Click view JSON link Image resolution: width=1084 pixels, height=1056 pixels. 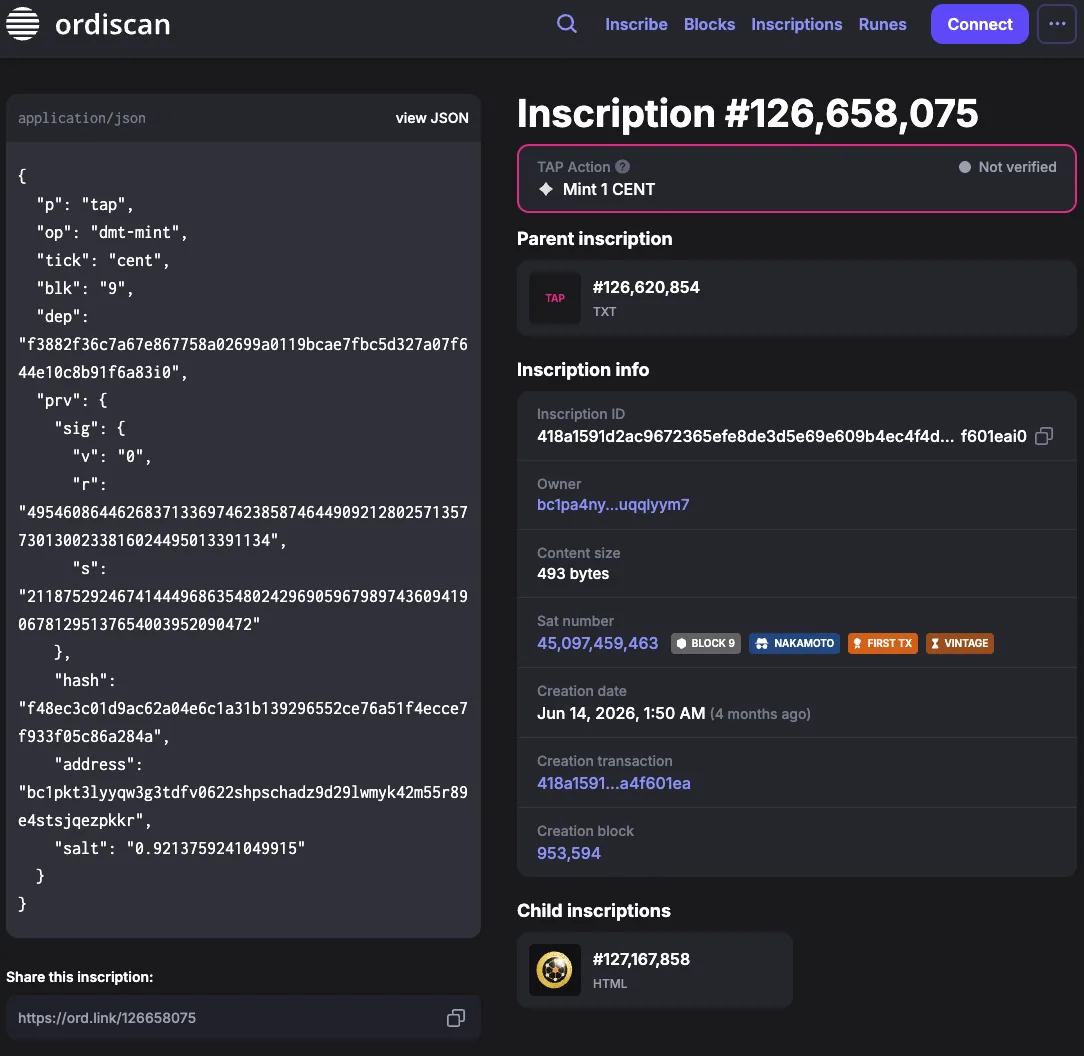point(431,118)
